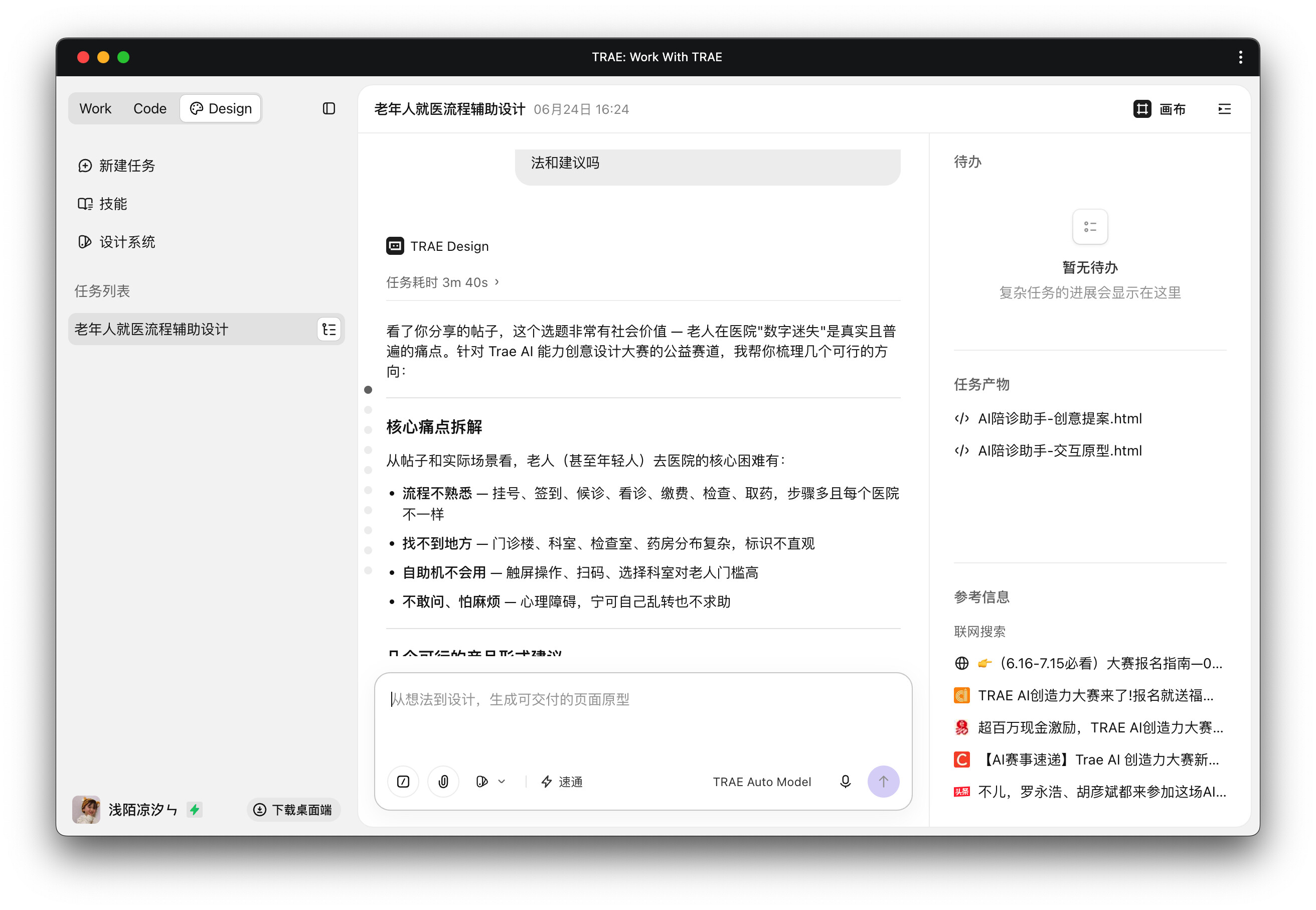
Task: Open the design system dropdown chevron
Action: 502,781
